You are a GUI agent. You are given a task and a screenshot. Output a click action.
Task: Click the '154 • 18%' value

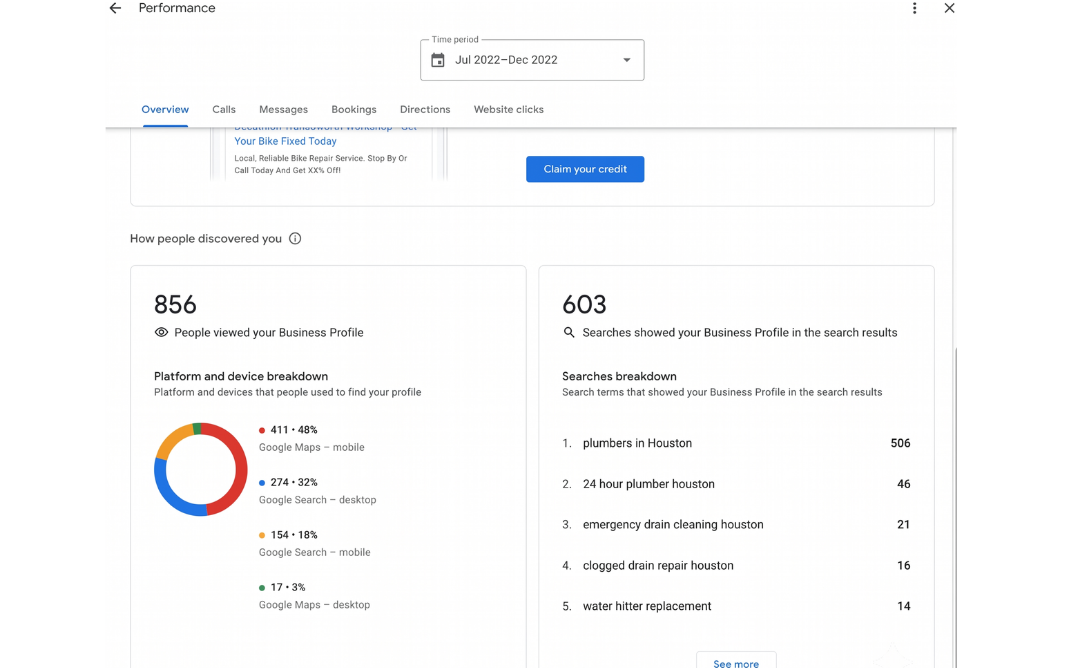click(x=293, y=534)
